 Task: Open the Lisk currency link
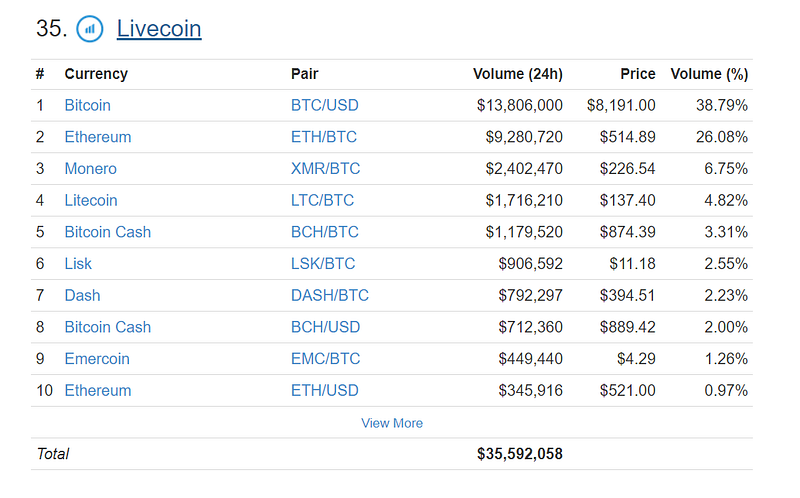[78, 264]
